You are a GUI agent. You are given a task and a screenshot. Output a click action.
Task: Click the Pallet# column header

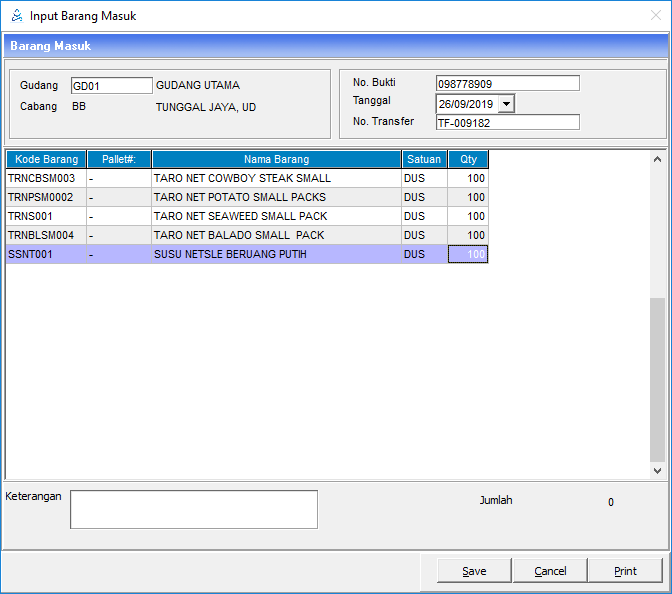click(x=118, y=159)
